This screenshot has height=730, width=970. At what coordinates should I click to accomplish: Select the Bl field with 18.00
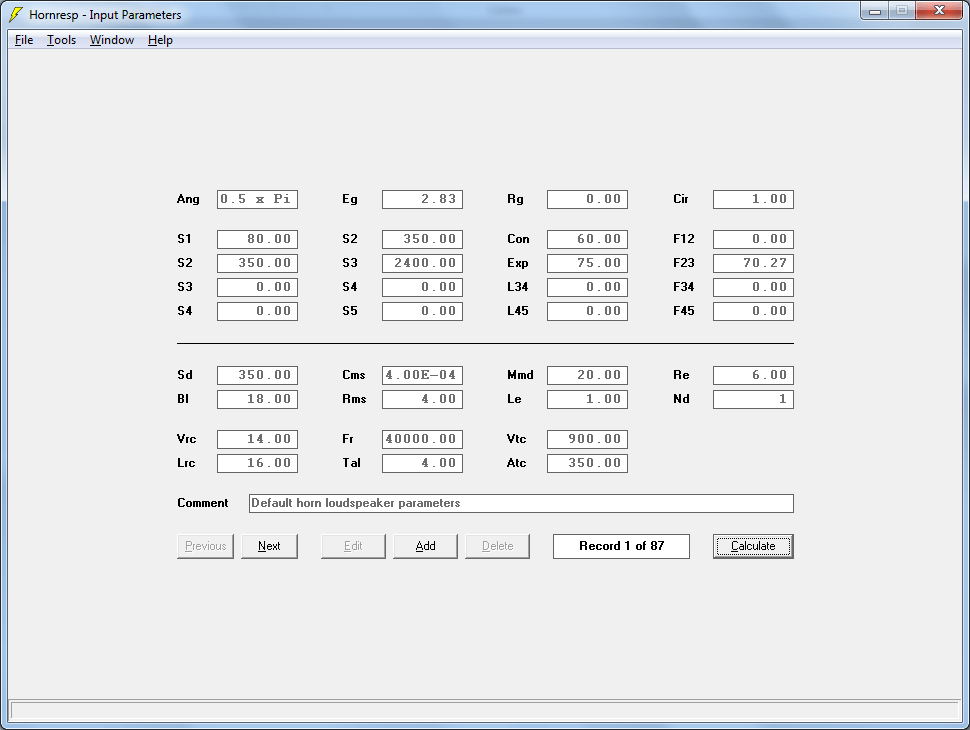click(257, 399)
